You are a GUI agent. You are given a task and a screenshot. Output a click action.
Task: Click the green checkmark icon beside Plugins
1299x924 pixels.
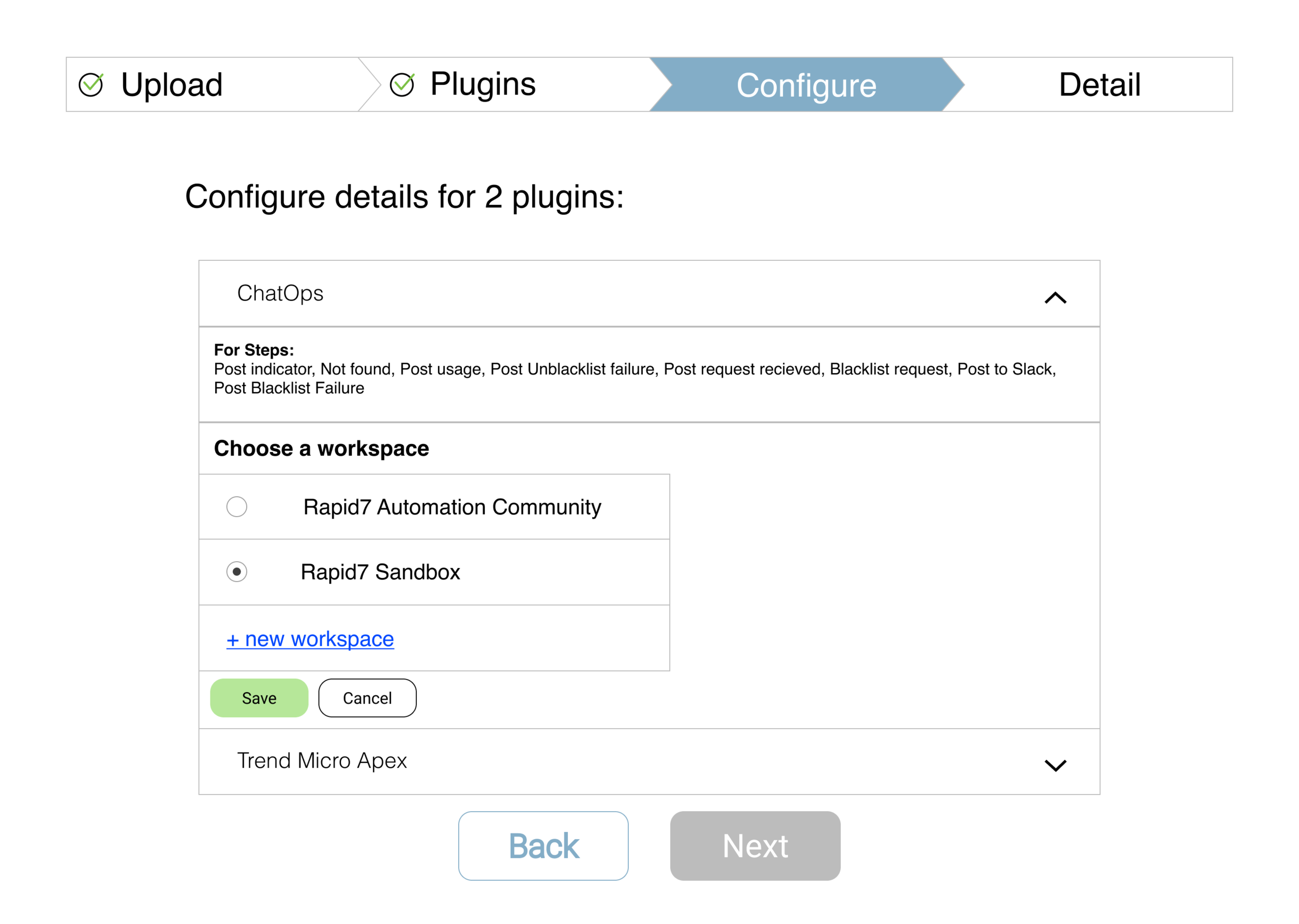click(x=402, y=85)
